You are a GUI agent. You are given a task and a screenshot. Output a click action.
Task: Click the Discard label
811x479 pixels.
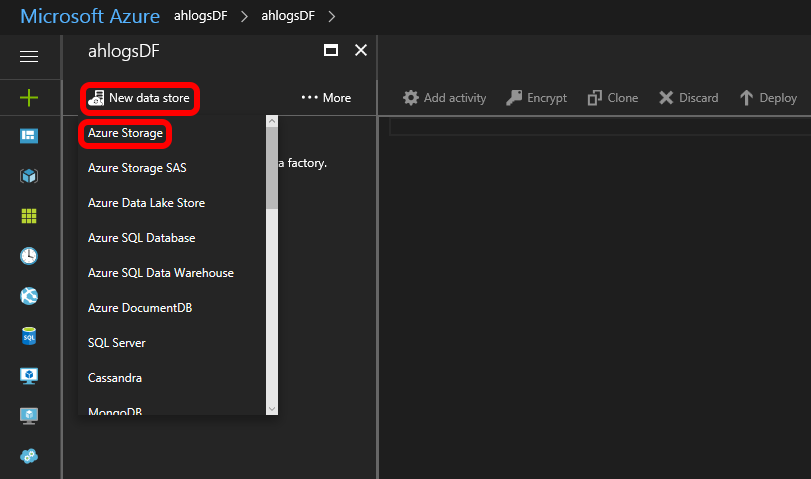coord(699,98)
